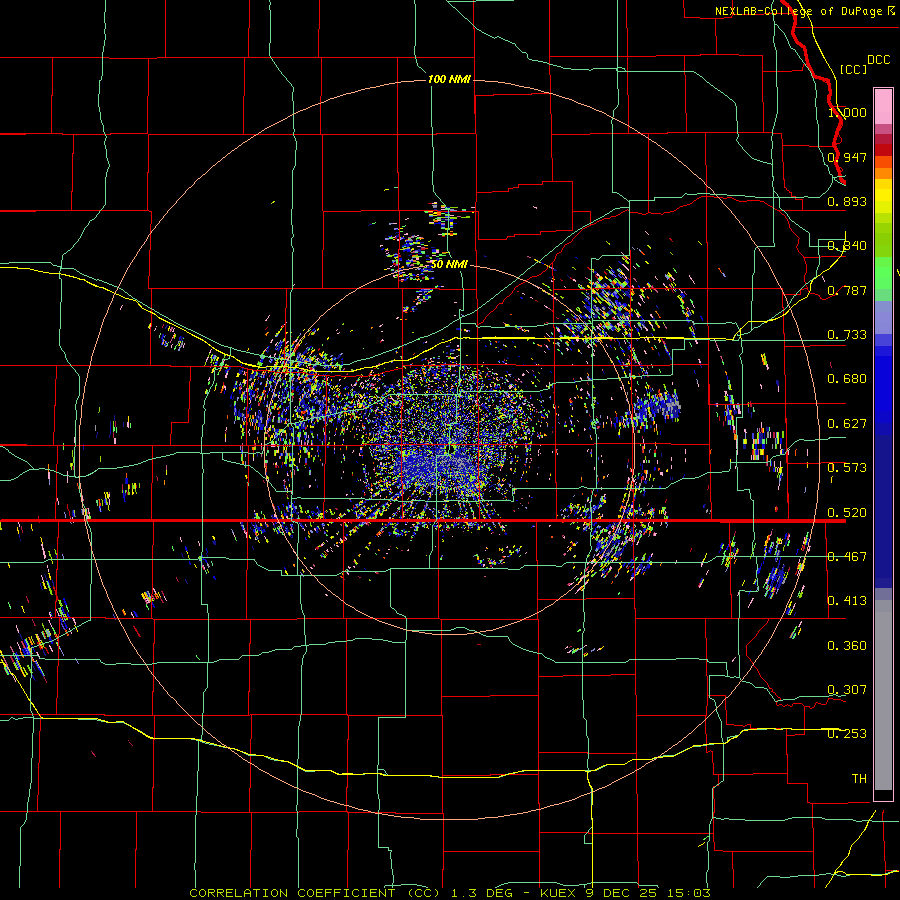Click the 0.893 scale value
Viewport: 900px width, 900px height.
(847, 201)
